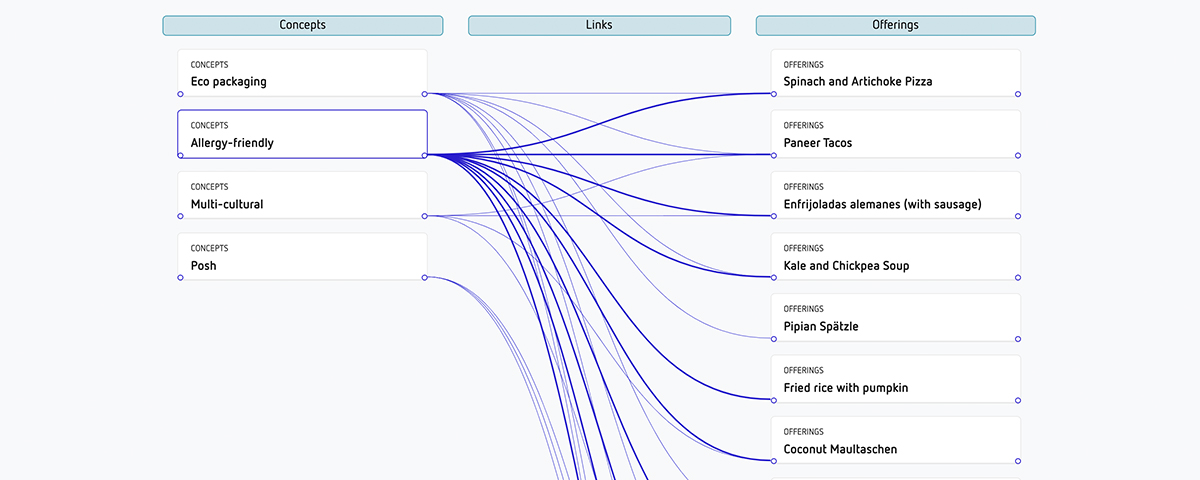
Task: Click the right connector port of Paneer Tacos
Action: pos(1018,155)
